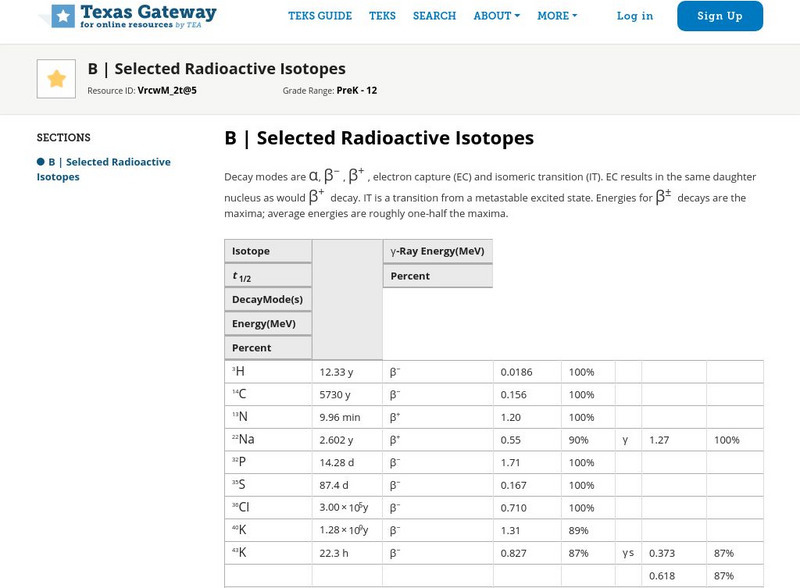Open the SEARCH page from the navigation
This screenshot has width=800, height=588.
[433, 16]
